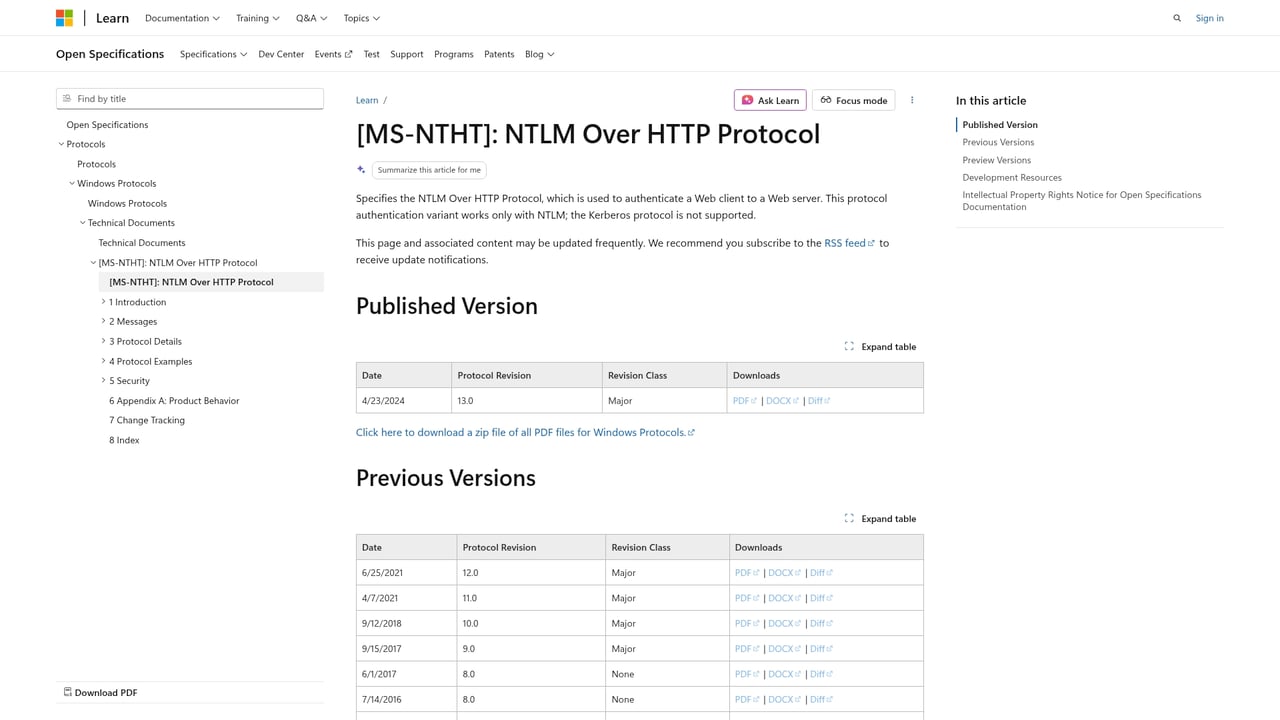Expand the 1 Introduction section

click(104, 301)
